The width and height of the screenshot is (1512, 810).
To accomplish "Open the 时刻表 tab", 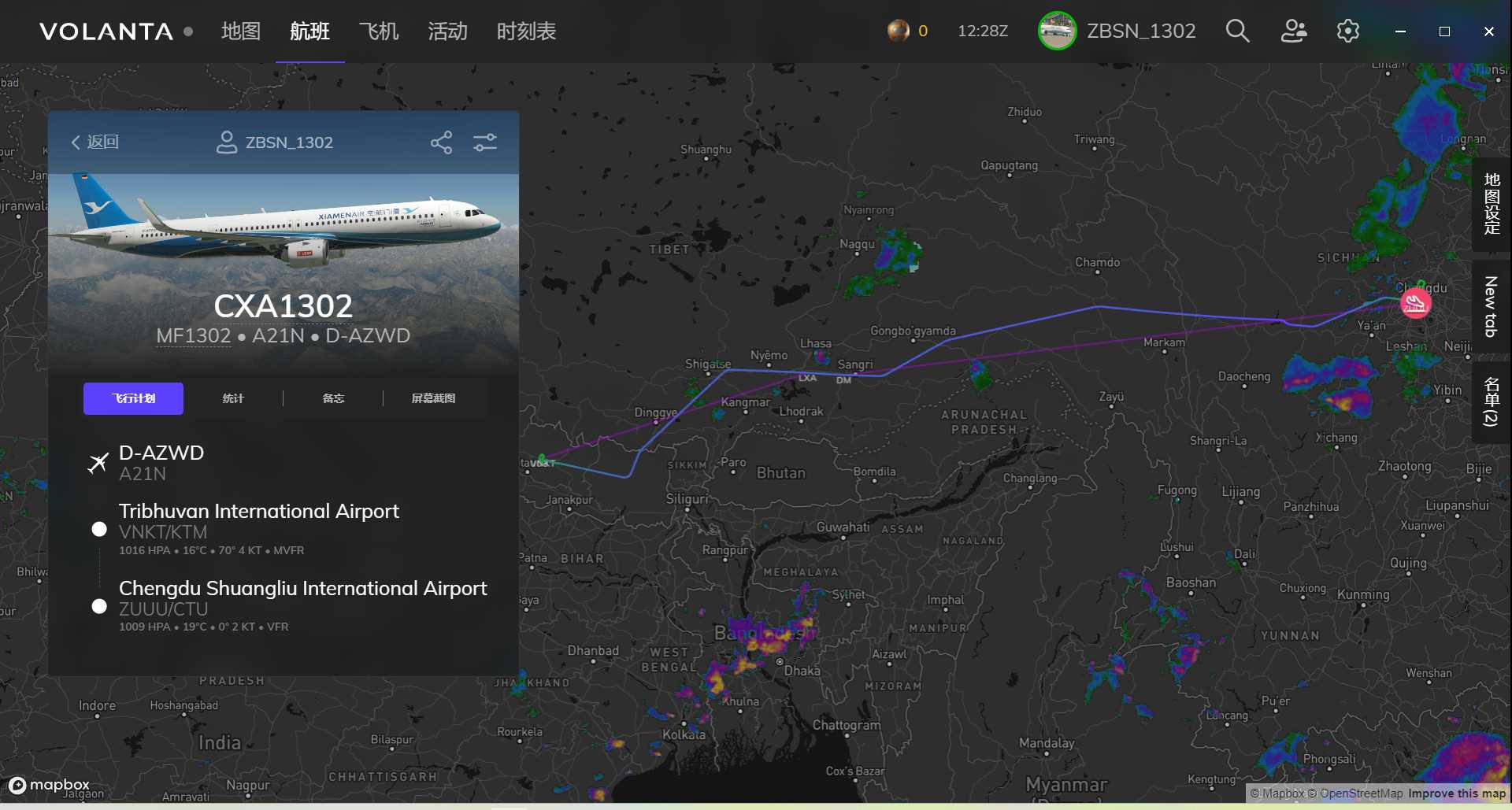I will tap(526, 31).
